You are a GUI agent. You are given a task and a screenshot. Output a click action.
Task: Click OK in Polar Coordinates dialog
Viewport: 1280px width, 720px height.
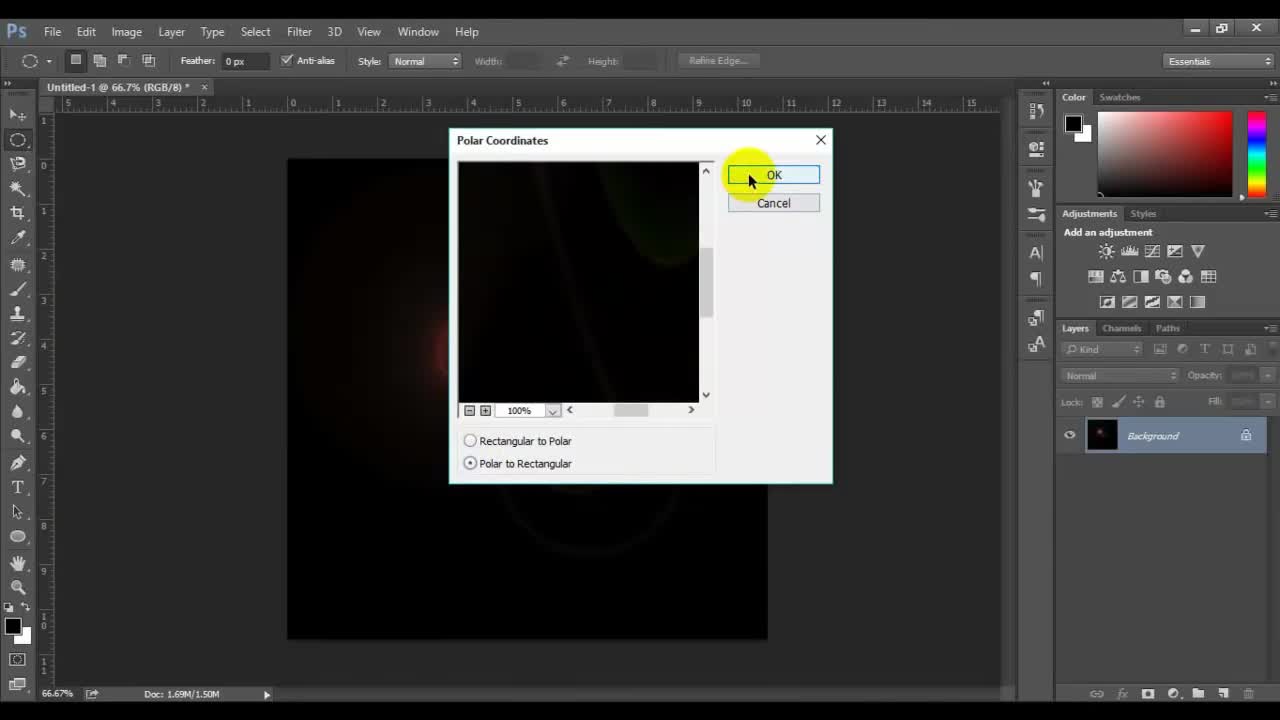coord(773,176)
